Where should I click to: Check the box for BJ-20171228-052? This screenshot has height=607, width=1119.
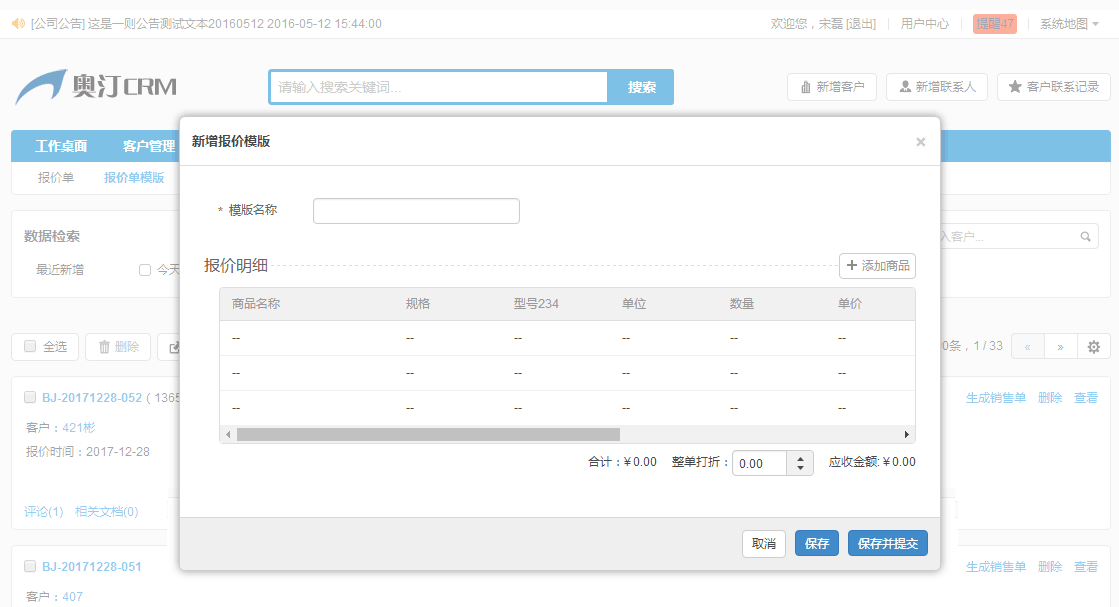(x=30, y=397)
